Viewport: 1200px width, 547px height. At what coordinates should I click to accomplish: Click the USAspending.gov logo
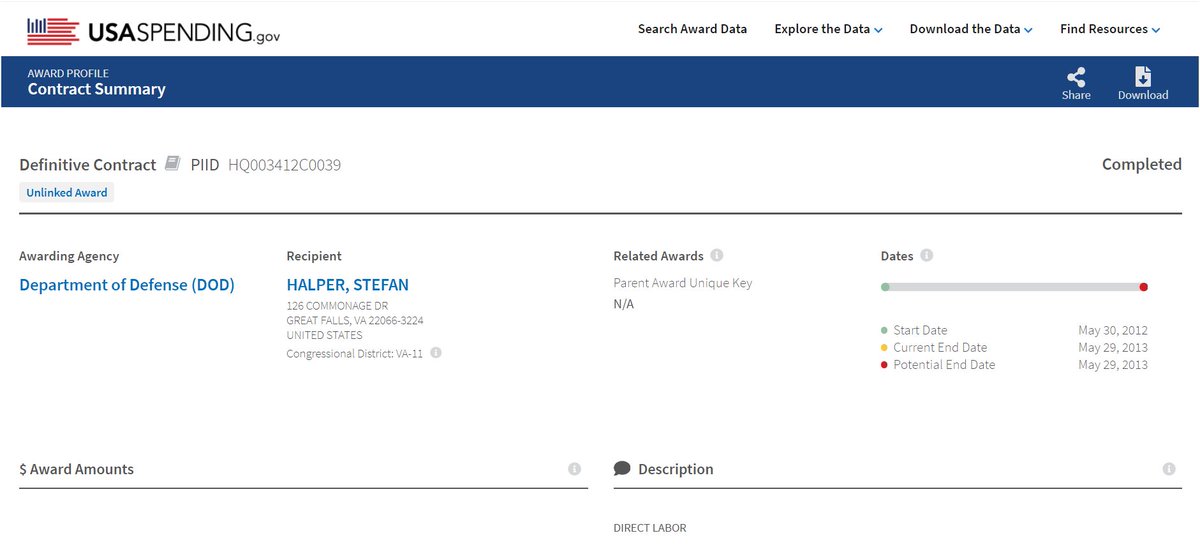(153, 30)
